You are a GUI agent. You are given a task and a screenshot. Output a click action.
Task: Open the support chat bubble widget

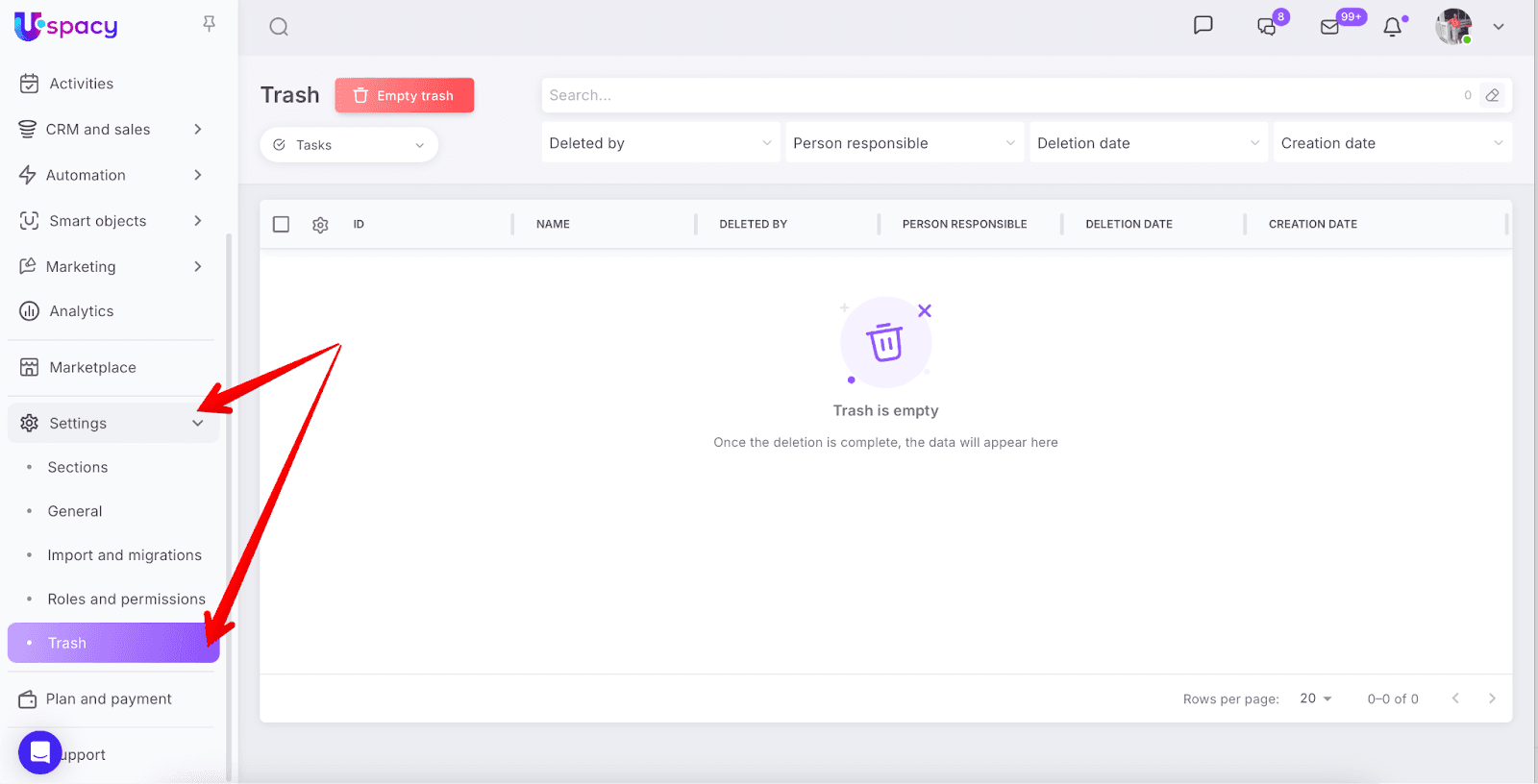(40, 752)
